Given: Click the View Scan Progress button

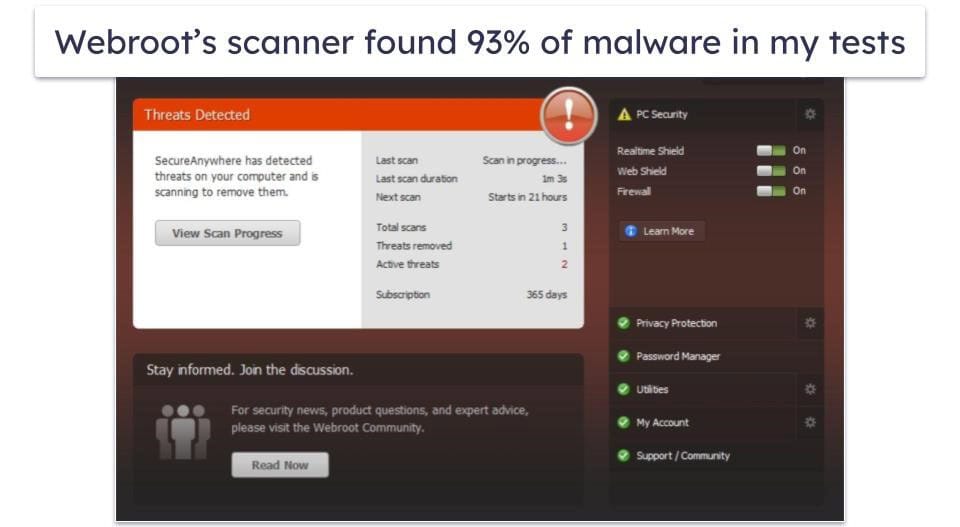Looking at the screenshot, I should [228, 233].
